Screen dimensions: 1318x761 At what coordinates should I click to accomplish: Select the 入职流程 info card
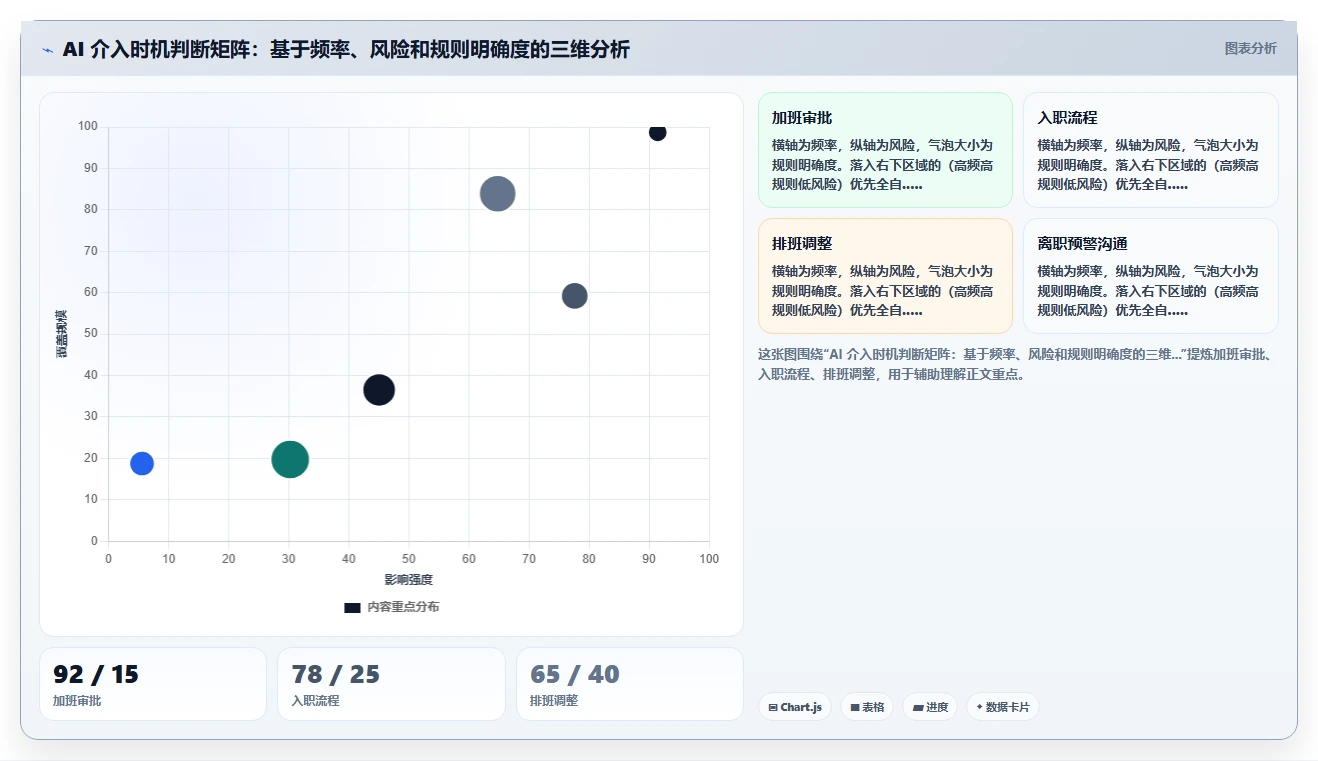click(x=1151, y=150)
